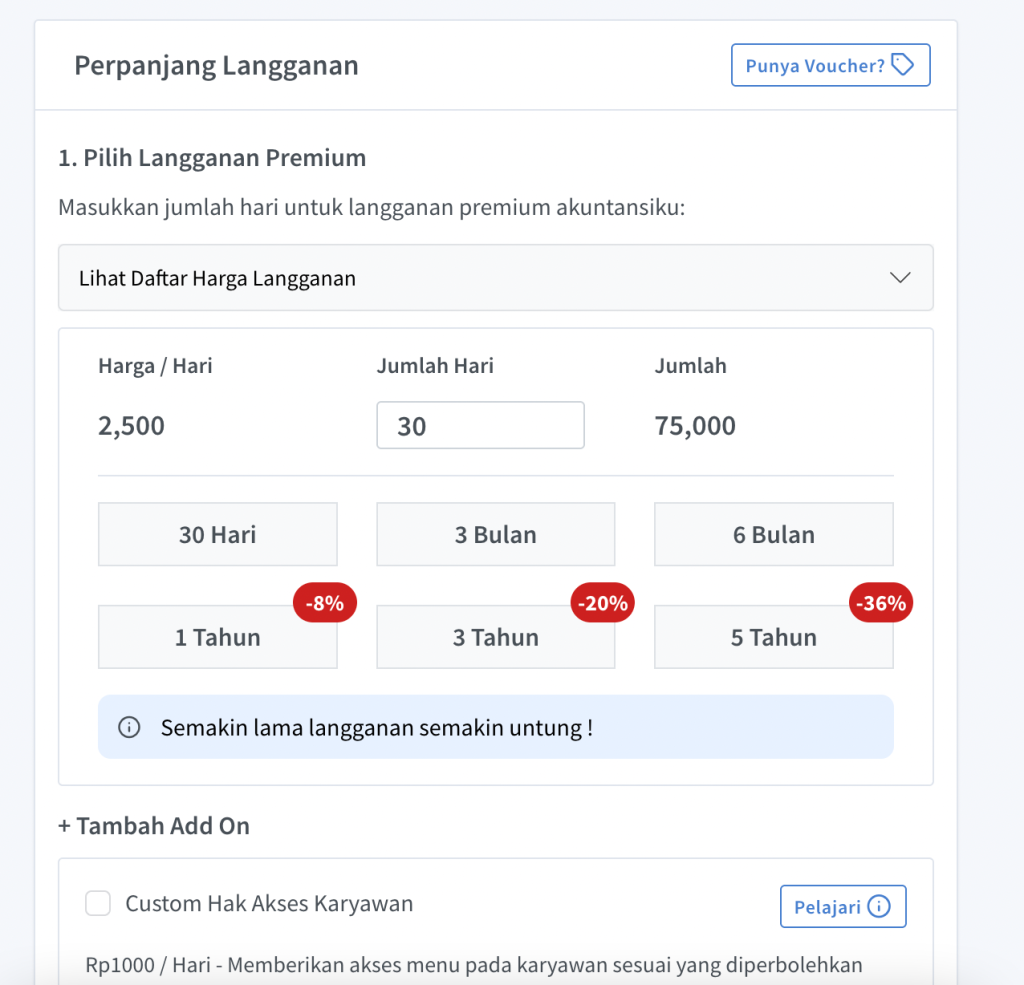Screen dimensions: 1024x985
Task: Focus the Jumlah Hari input field
Action: coord(480,426)
